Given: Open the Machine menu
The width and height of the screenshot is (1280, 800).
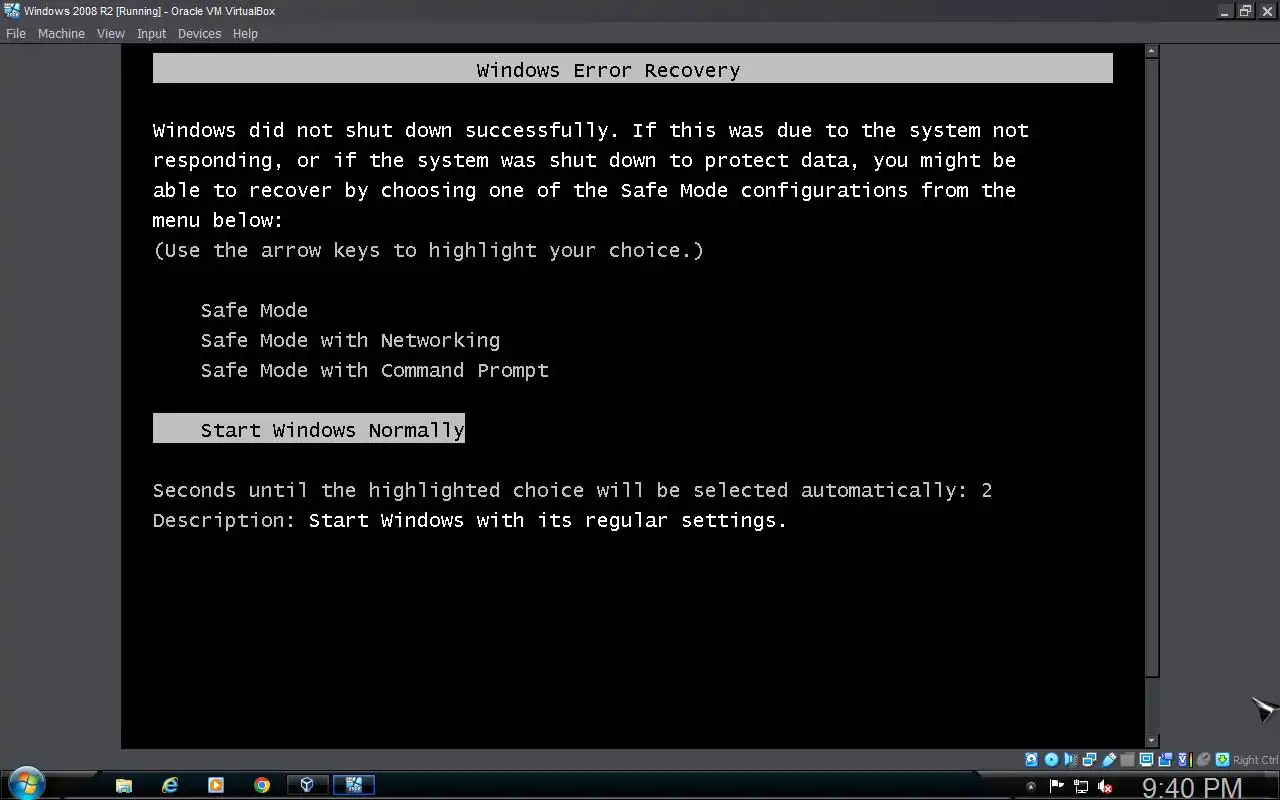Looking at the screenshot, I should pos(61,33).
